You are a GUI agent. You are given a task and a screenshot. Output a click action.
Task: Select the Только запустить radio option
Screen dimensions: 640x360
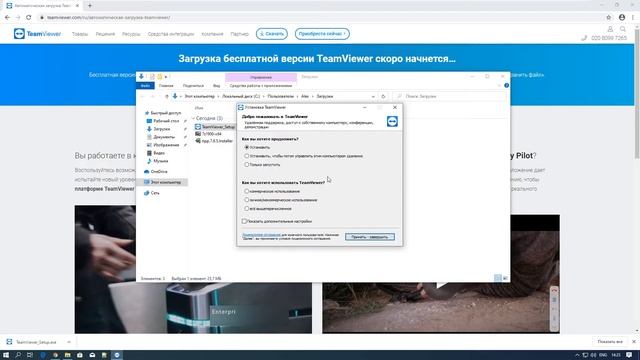(262, 165)
